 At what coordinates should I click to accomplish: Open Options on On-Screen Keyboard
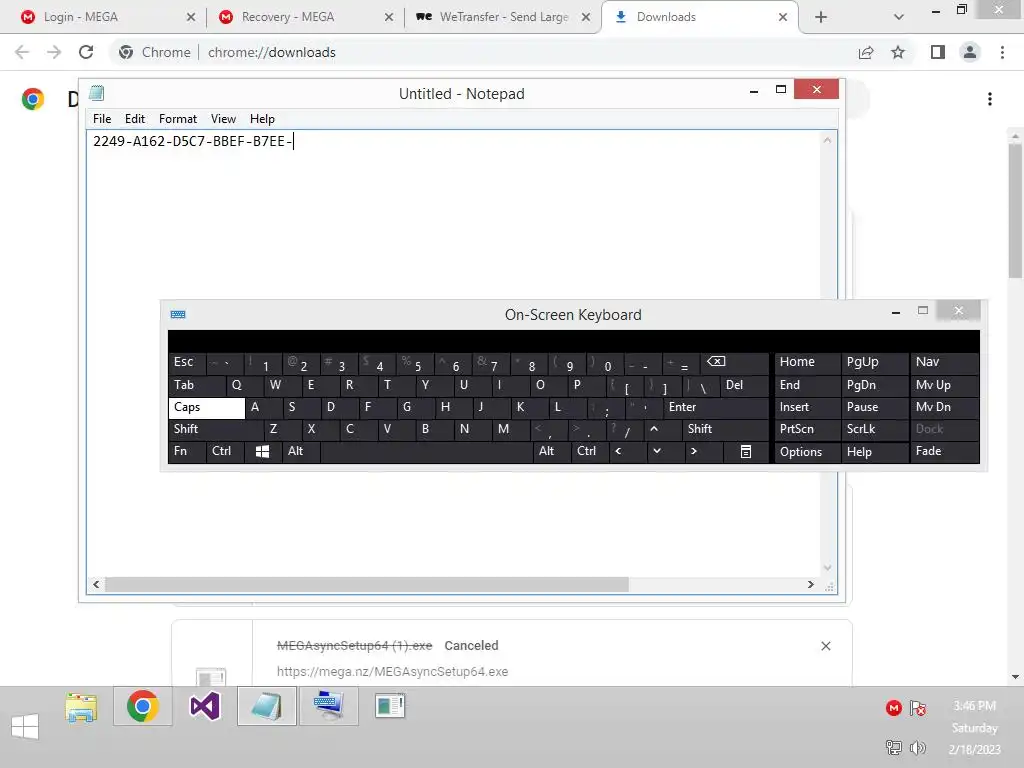807,451
